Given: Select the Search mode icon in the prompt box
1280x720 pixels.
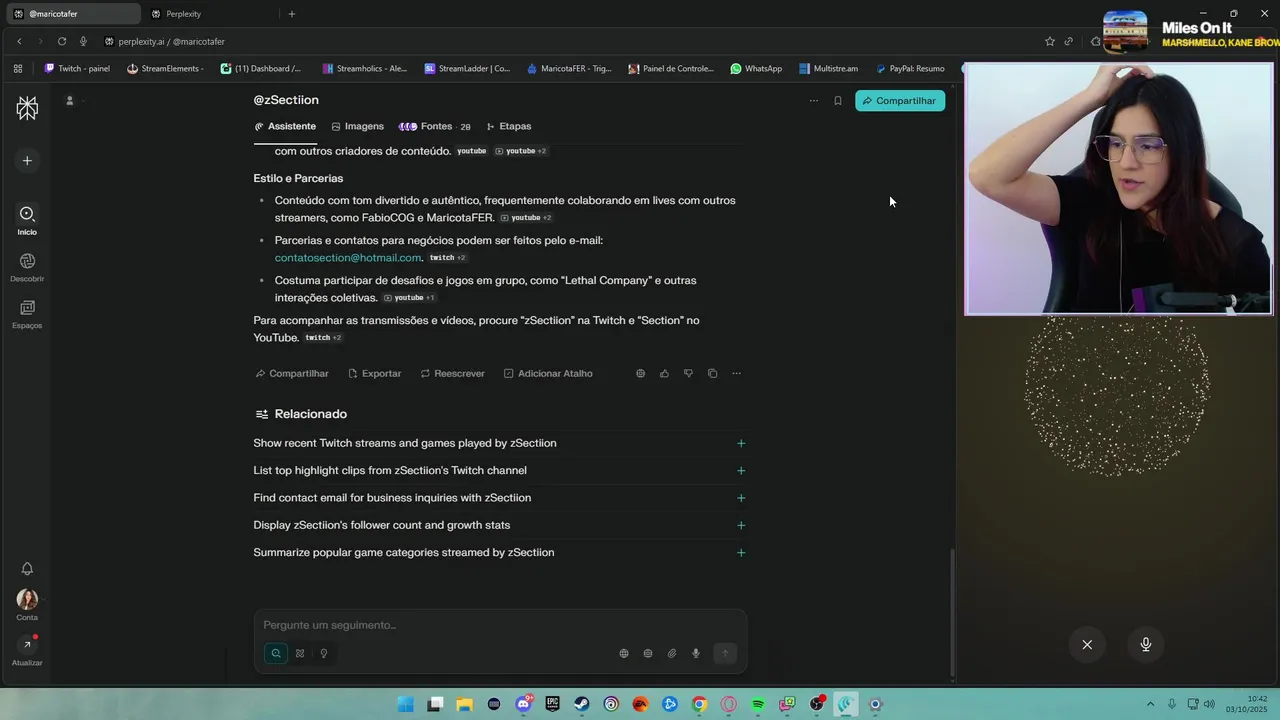Looking at the screenshot, I should click(276, 654).
